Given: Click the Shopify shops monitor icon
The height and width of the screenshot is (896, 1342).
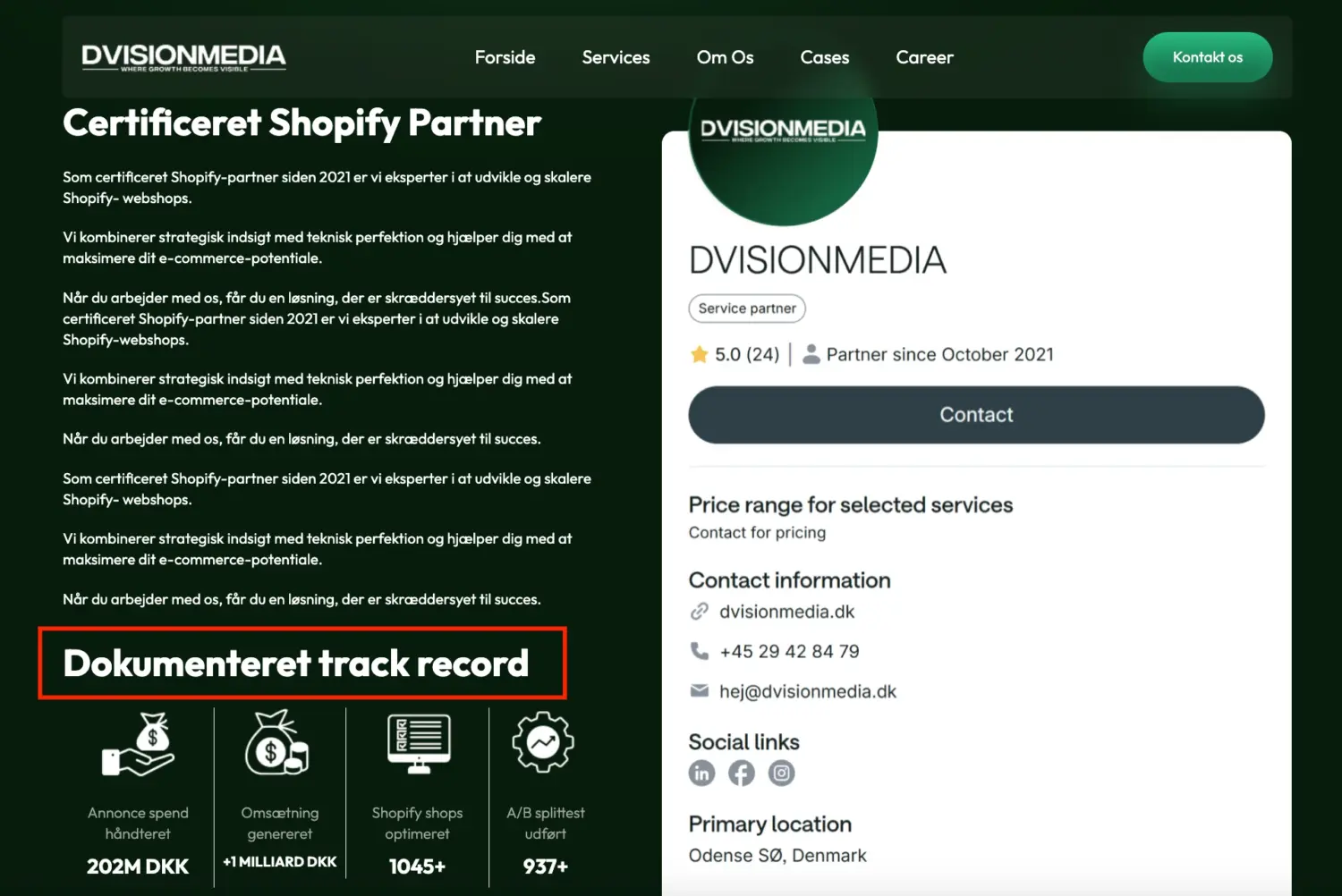Looking at the screenshot, I should [417, 742].
